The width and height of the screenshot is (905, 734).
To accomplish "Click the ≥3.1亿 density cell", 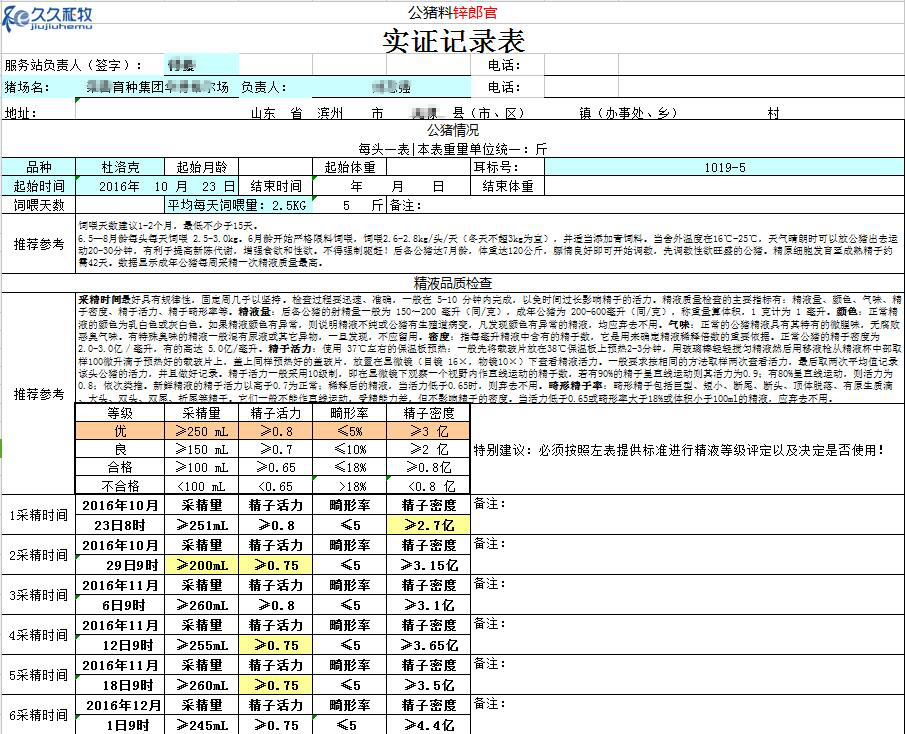I will (429, 605).
